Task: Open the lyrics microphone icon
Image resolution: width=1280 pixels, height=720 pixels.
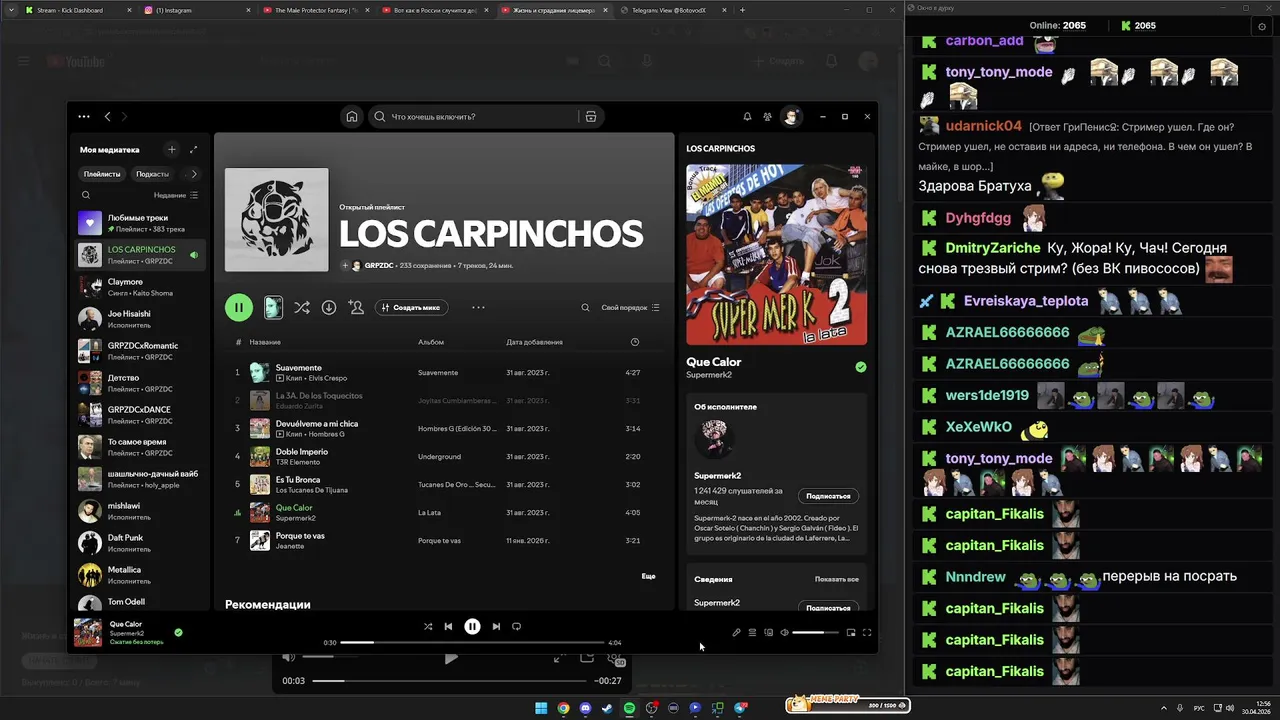Action: [x=736, y=633]
